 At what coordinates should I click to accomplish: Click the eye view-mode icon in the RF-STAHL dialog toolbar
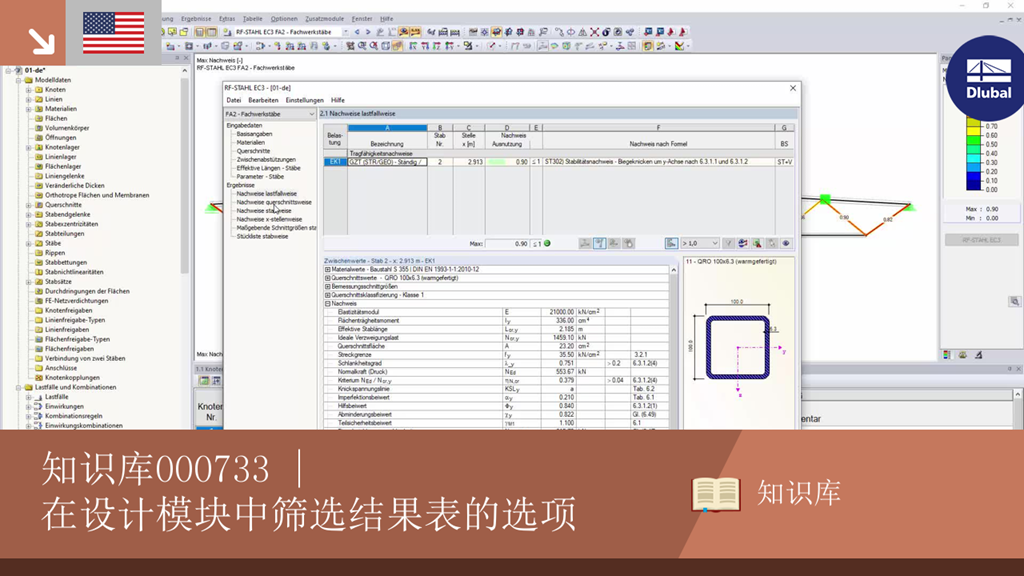(x=786, y=244)
